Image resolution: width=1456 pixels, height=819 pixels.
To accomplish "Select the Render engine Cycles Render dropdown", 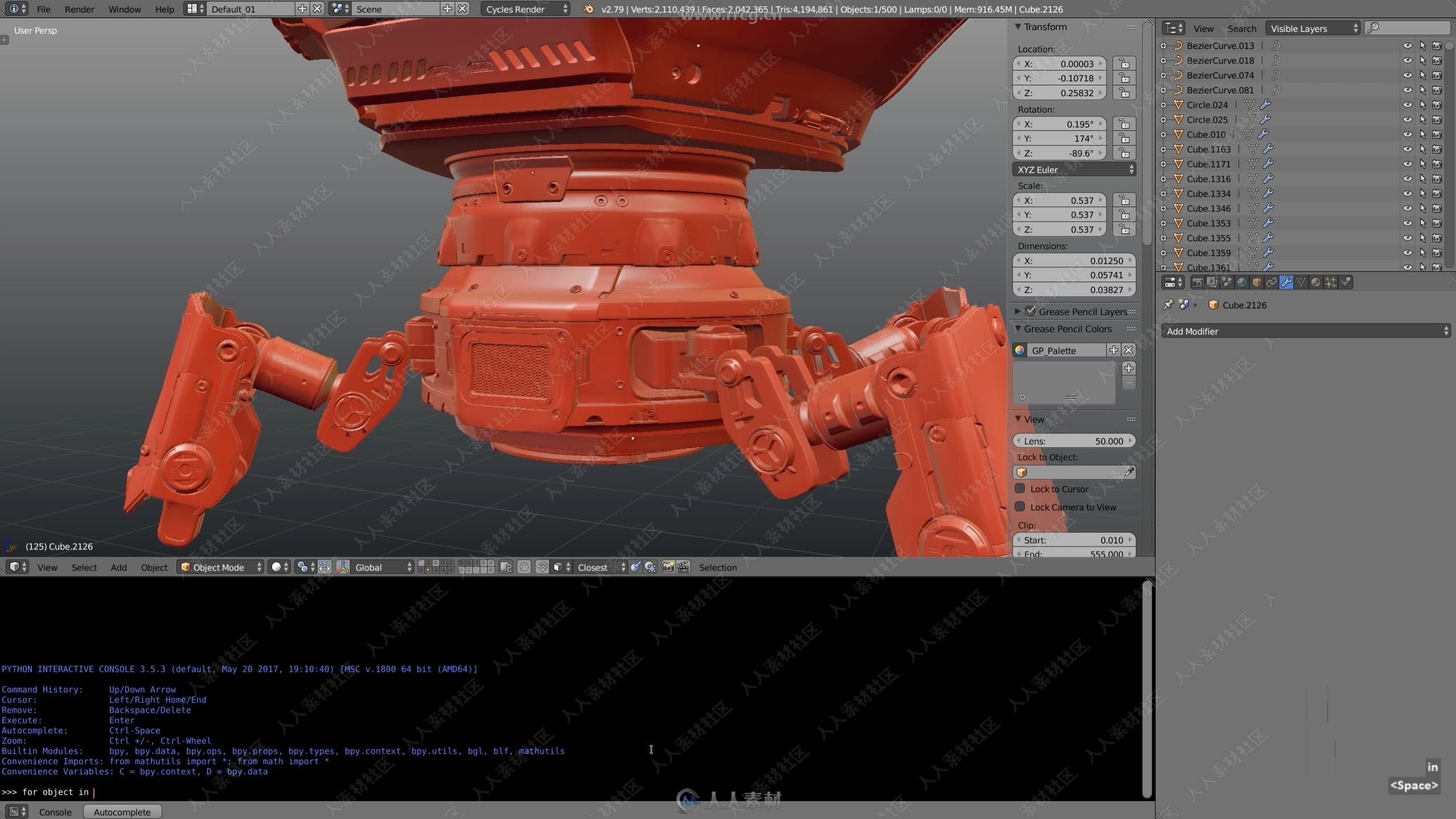I will tap(517, 9).
